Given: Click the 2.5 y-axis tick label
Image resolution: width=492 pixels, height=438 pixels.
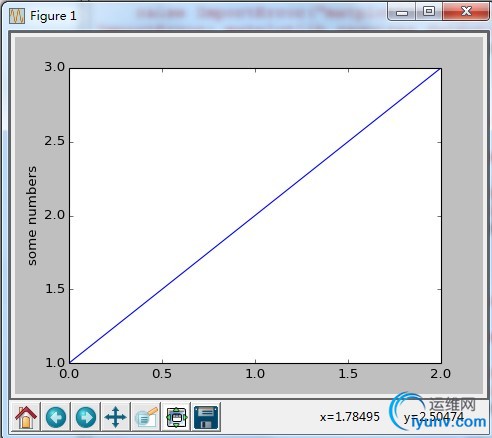Looking at the screenshot, I should click(55, 141).
